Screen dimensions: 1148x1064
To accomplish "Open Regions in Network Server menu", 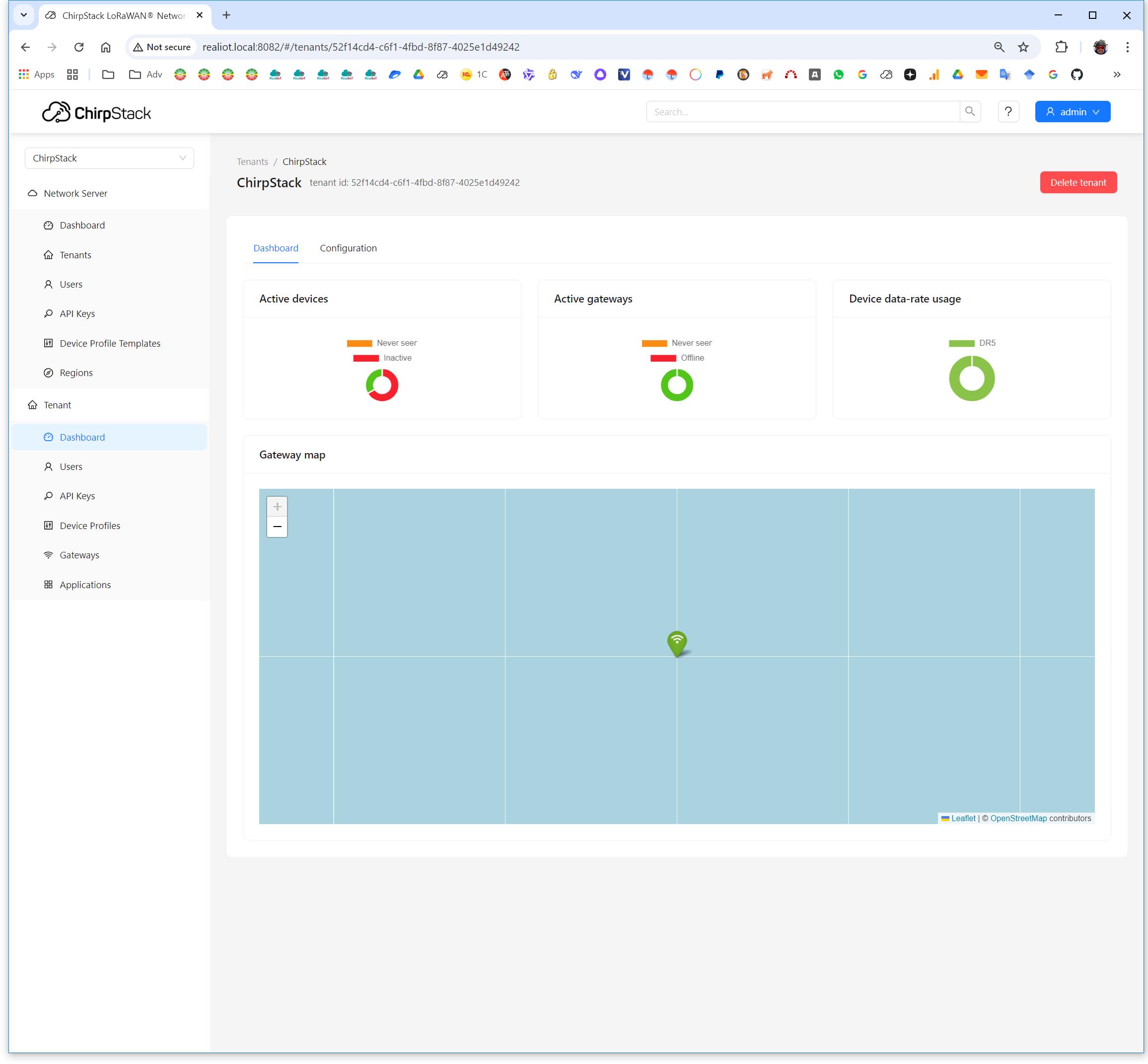I will pos(76,373).
